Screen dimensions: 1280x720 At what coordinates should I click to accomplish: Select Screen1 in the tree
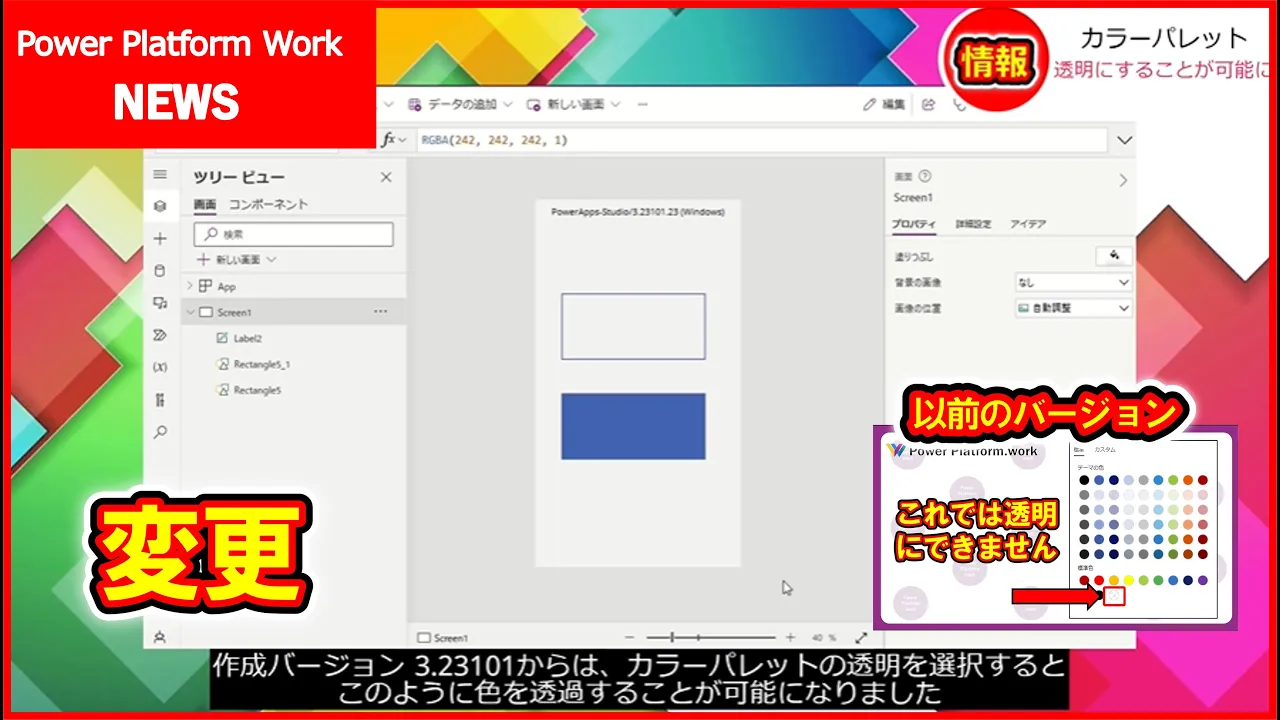click(234, 312)
